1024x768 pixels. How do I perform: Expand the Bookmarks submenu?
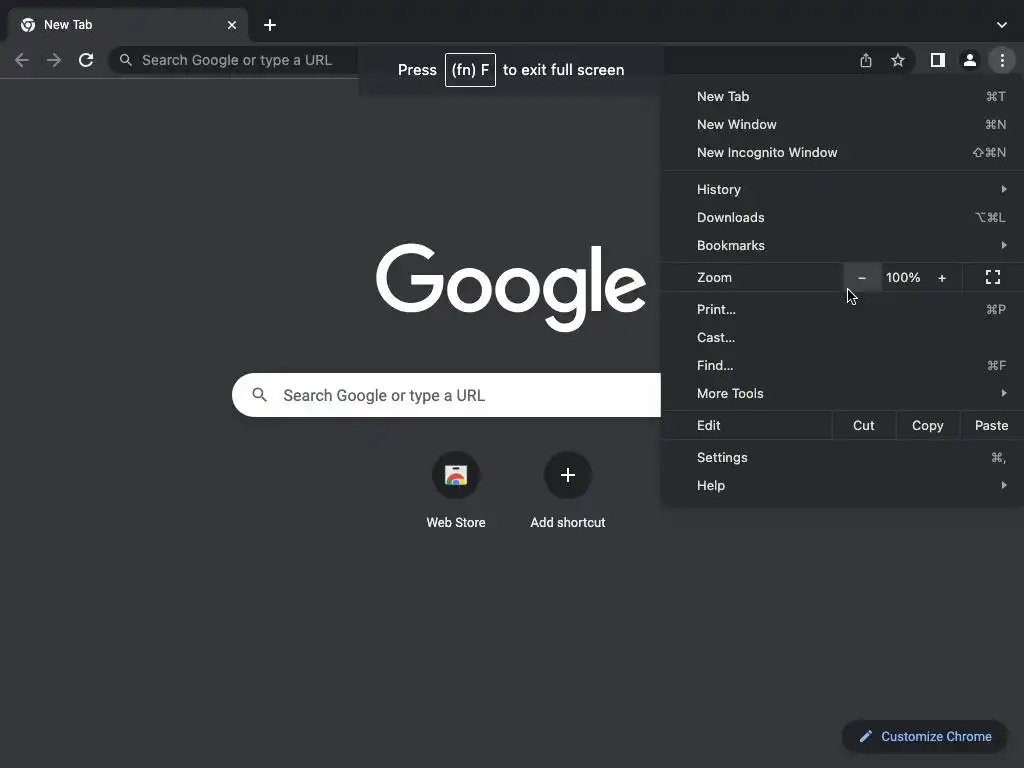[x=842, y=246]
